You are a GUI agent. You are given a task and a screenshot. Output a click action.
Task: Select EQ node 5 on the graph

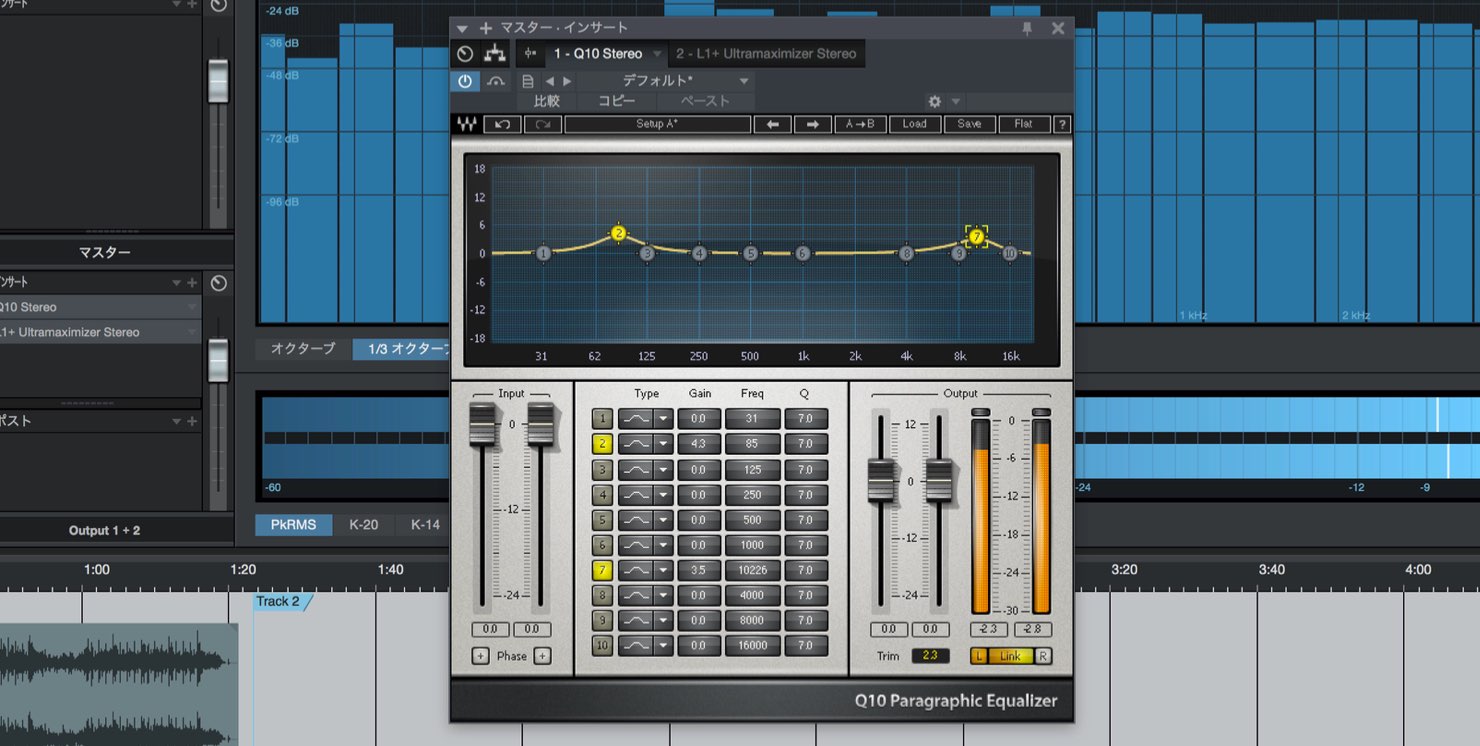click(751, 254)
